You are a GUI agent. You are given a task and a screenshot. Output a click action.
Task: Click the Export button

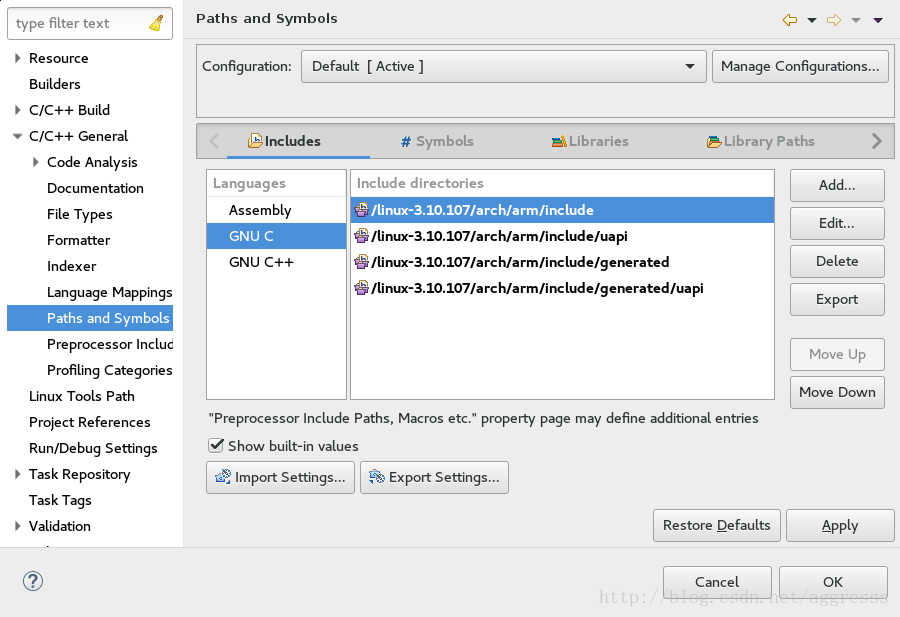(x=837, y=300)
